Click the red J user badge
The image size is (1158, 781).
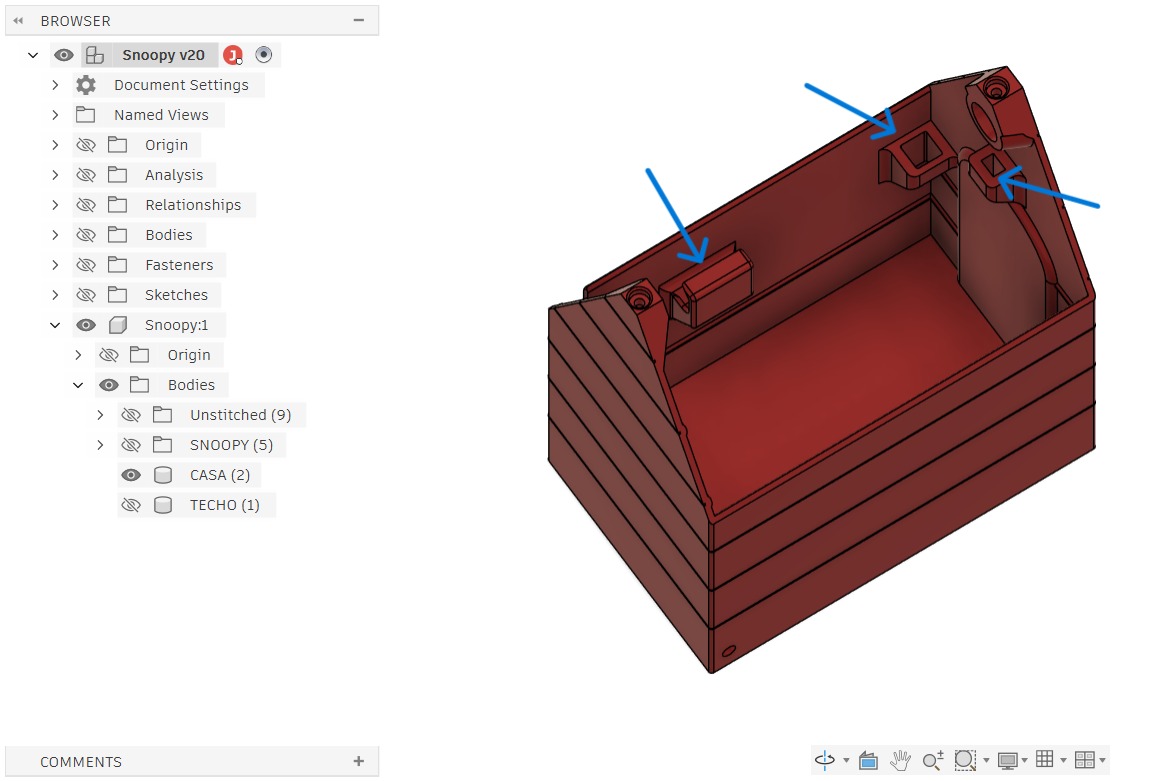(x=233, y=55)
